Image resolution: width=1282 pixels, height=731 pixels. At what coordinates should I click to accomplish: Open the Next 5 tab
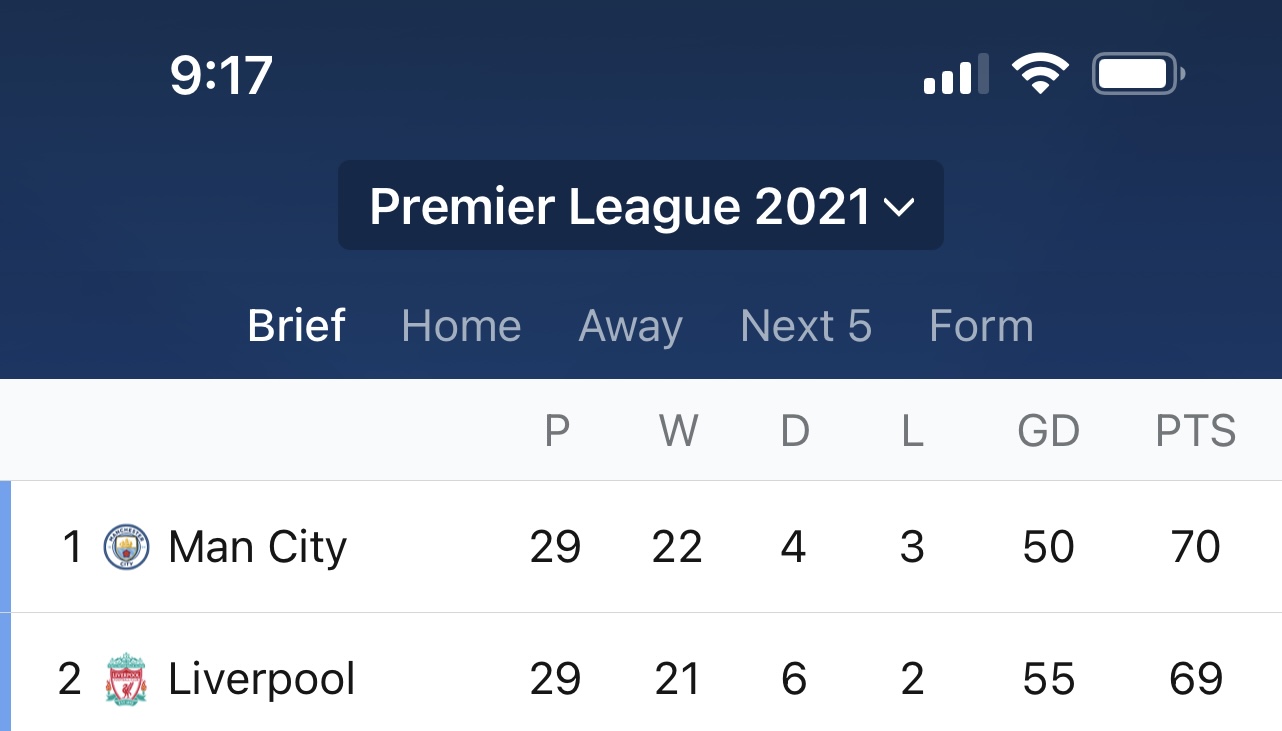click(x=806, y=326)
